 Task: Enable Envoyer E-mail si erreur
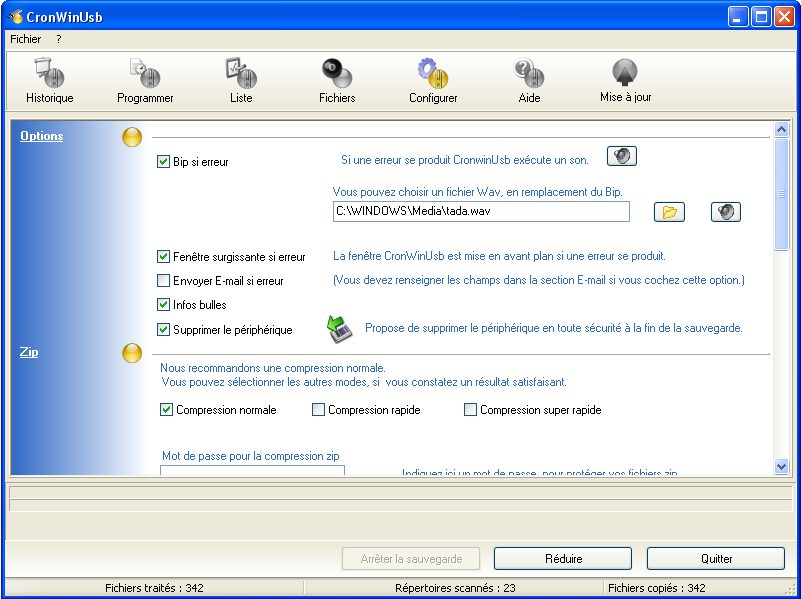tap(163, 280)
